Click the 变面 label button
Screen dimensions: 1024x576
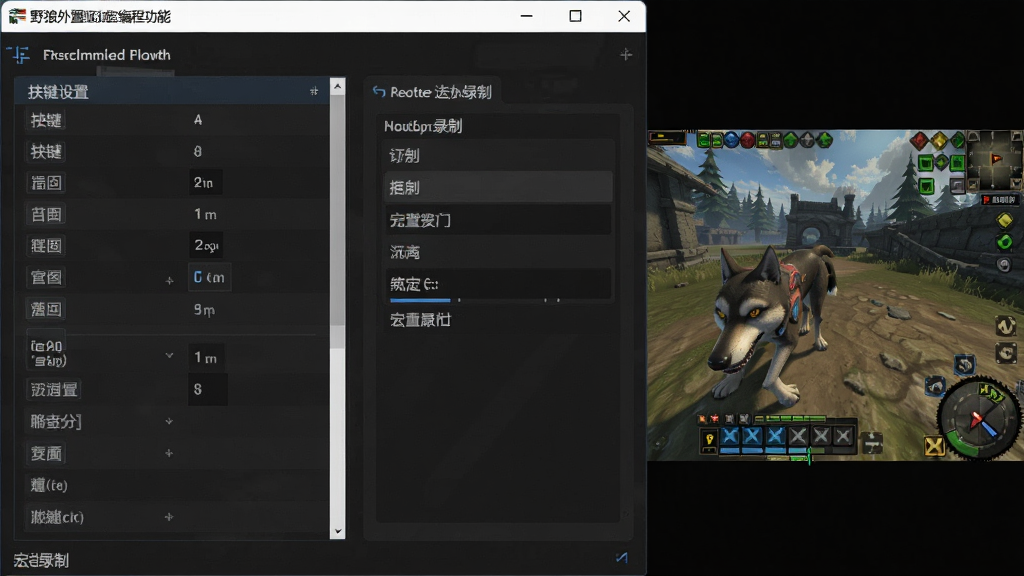pos(46,453)
